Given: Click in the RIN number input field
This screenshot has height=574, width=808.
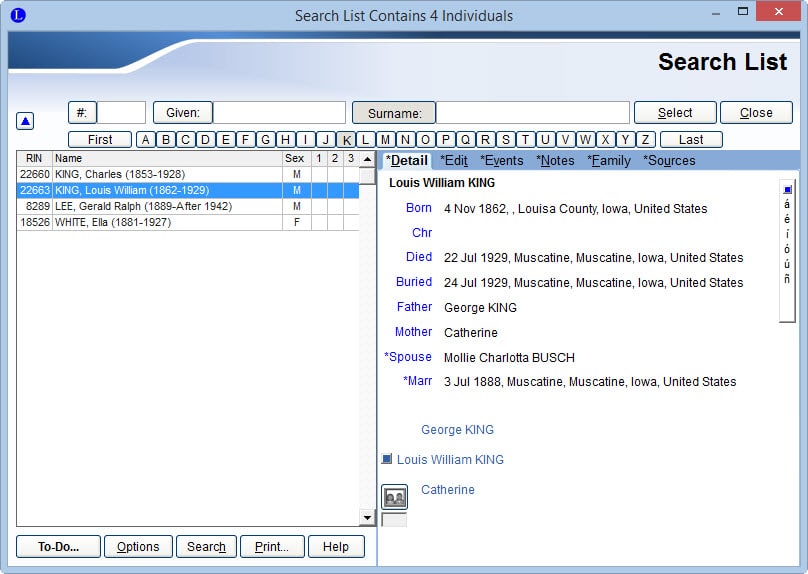Looking at the screenshot, I should pos(122,113).
